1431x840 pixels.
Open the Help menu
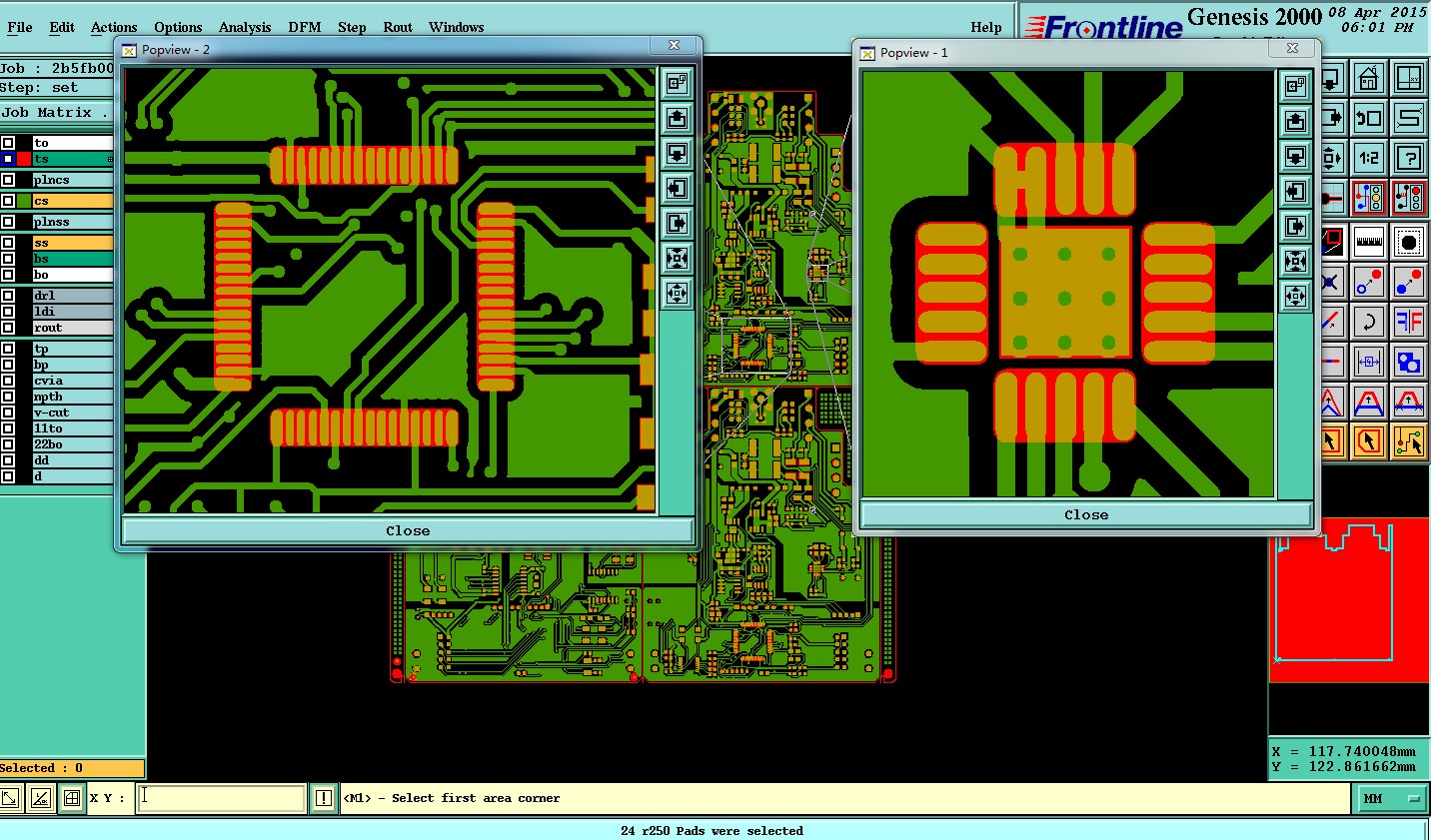click(986, 27)
